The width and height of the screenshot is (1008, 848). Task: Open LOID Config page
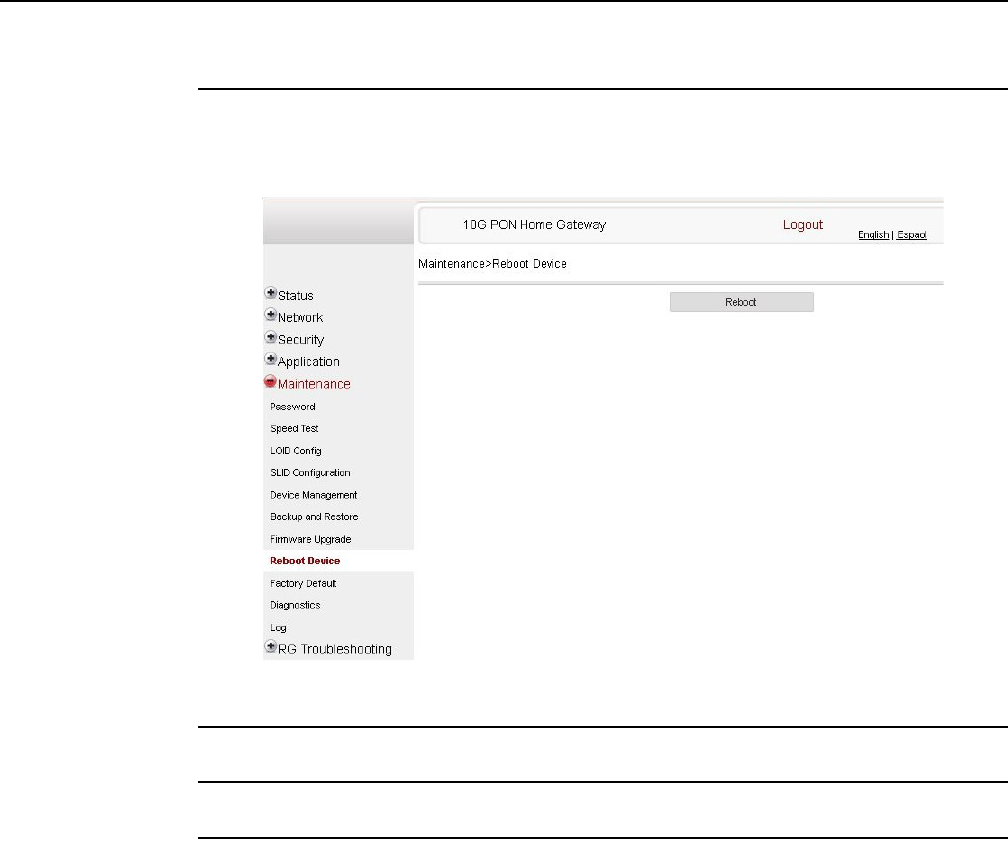pyautogui.click(x=296, y=451)
